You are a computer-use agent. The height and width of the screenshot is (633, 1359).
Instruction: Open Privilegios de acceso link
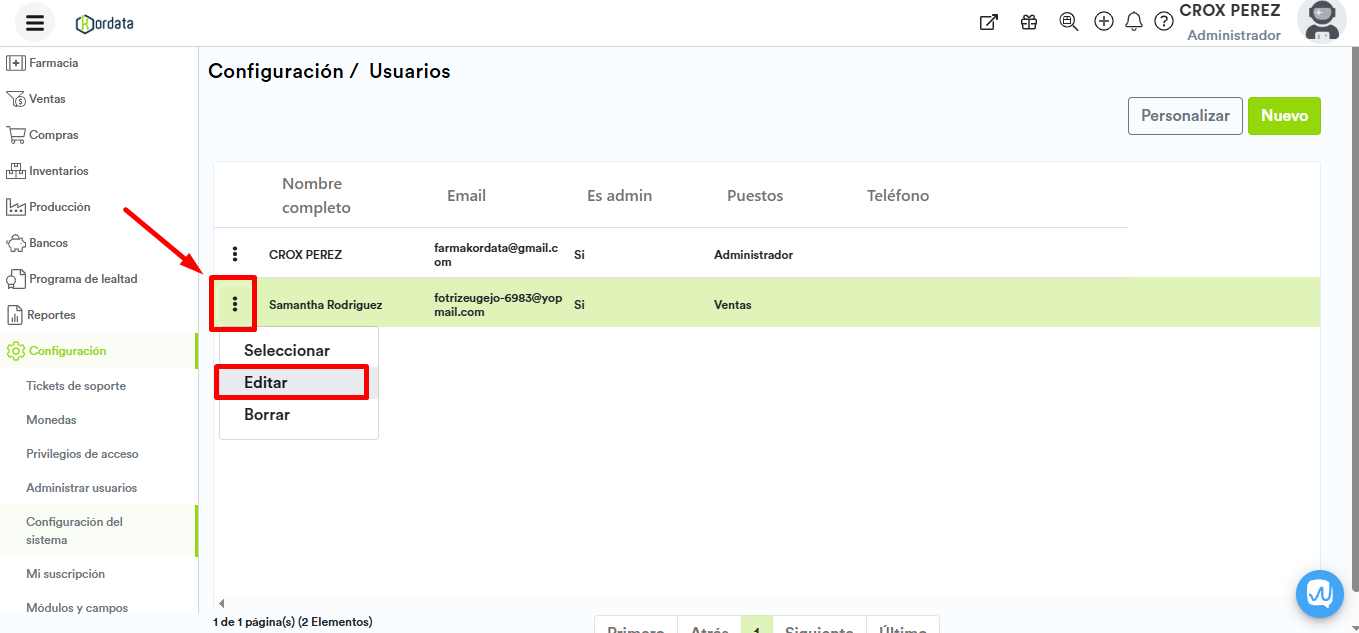pyautogui.click(x=82, y=454)
